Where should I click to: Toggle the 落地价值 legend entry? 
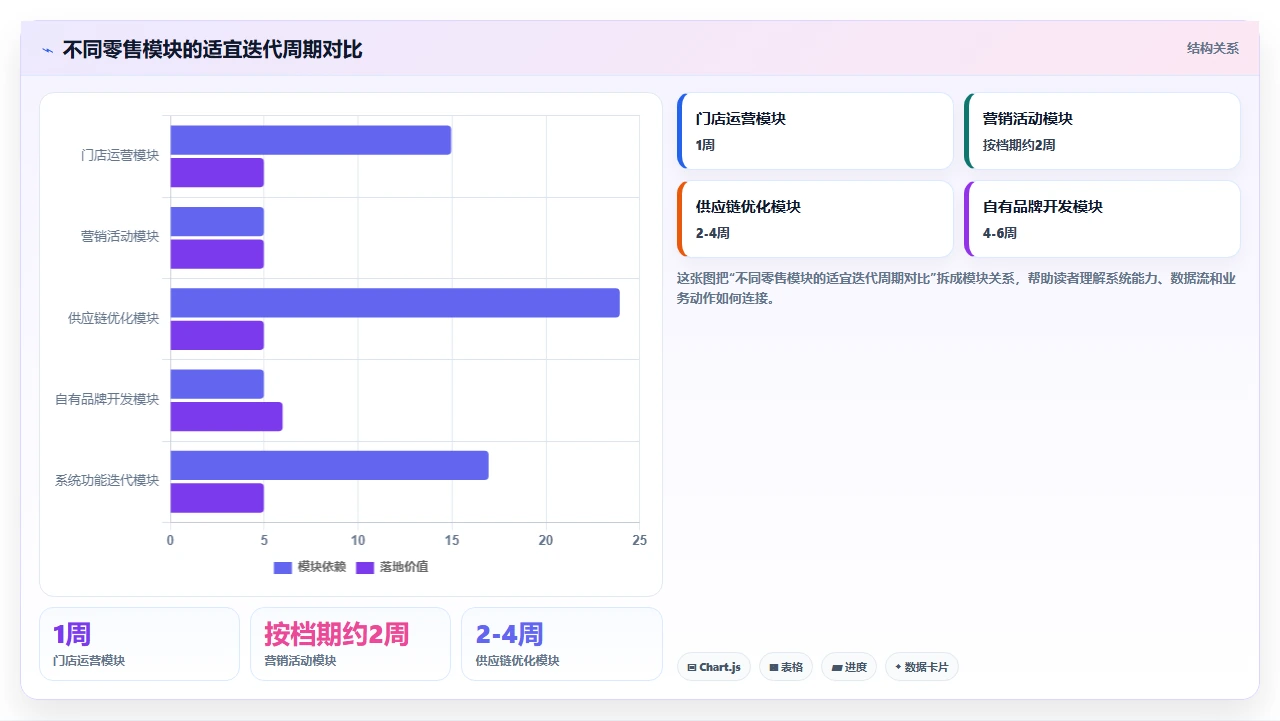(392, 567)
